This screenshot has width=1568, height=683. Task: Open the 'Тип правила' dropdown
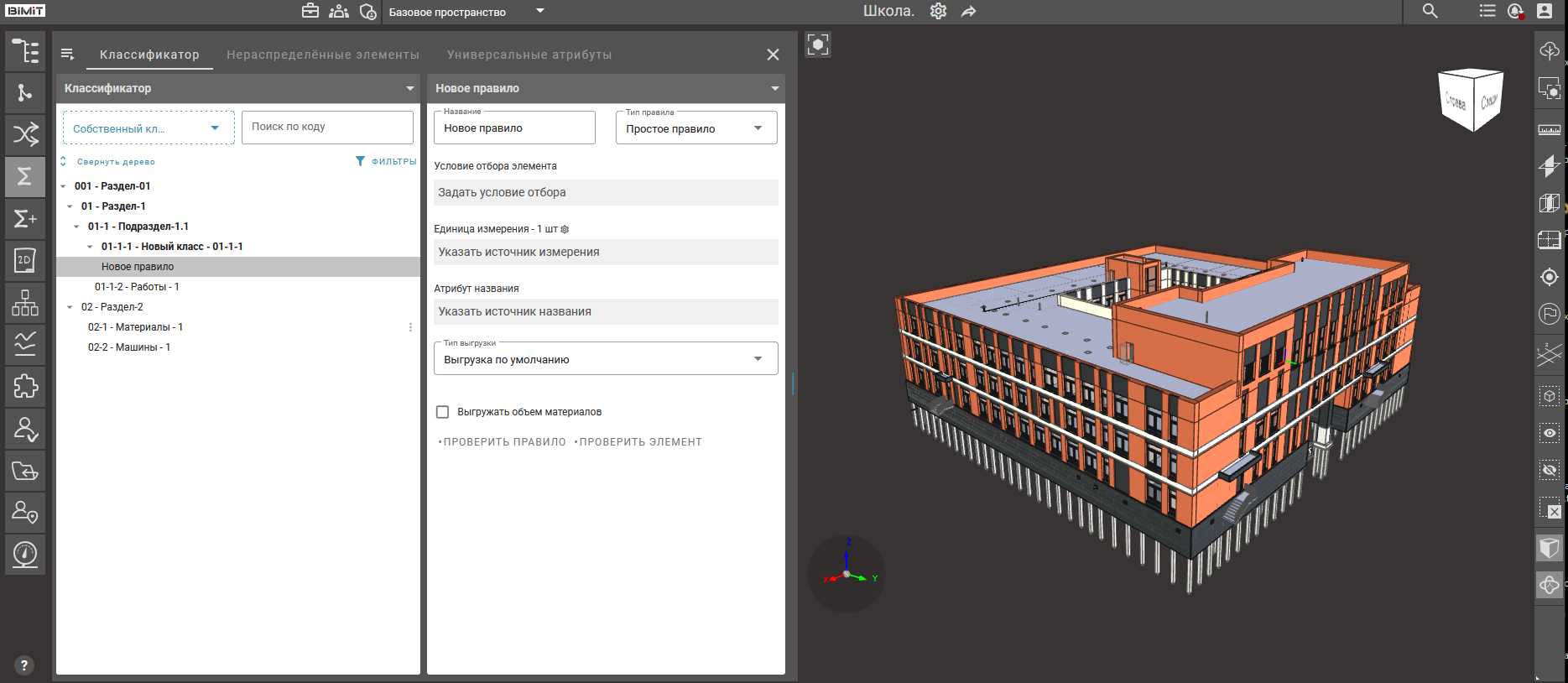[x=695, y=128]
